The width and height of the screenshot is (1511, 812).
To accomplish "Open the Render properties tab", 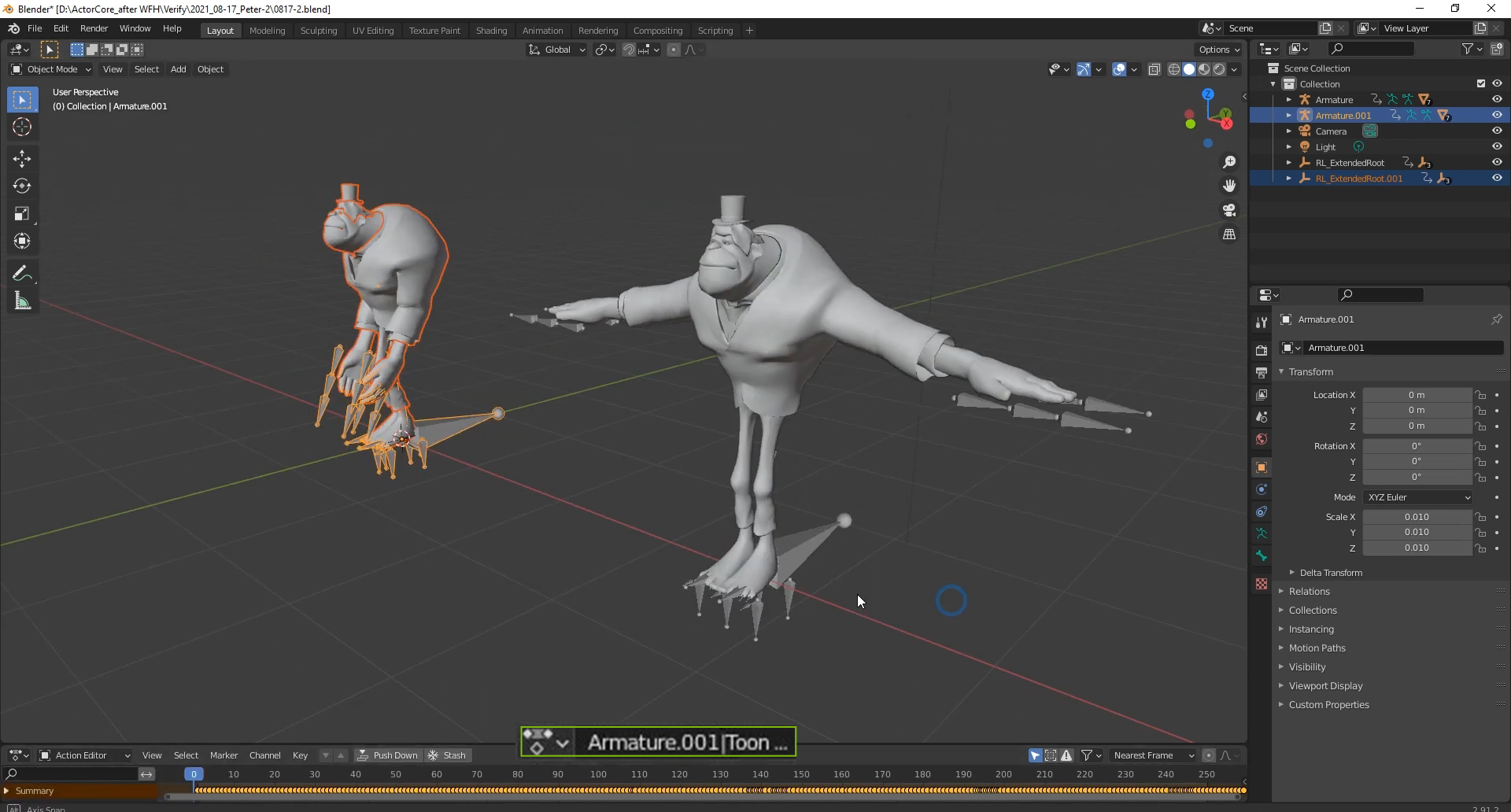I will coord(1262,350).
